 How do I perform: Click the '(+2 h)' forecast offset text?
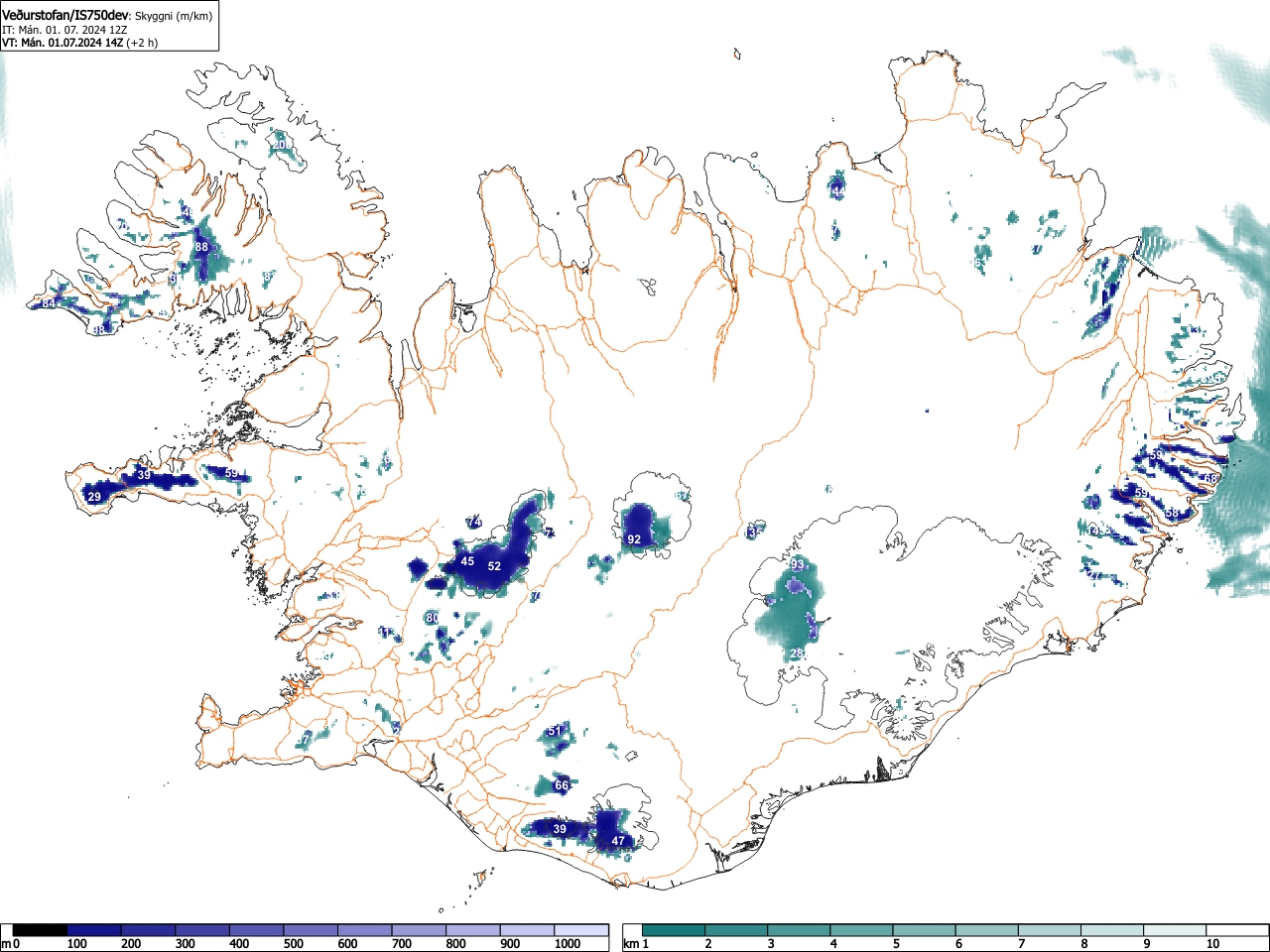[x=142, y=43]
